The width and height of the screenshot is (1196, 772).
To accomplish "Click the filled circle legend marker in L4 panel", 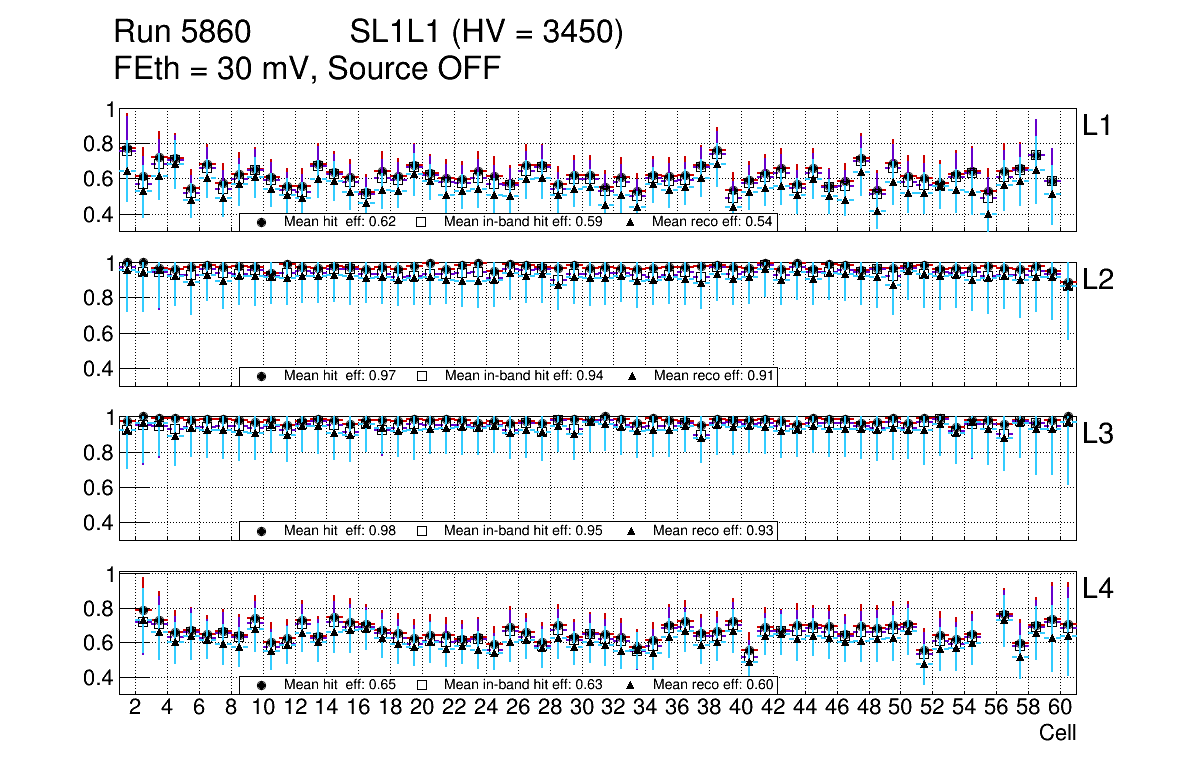I will click(x=262, y=685).
